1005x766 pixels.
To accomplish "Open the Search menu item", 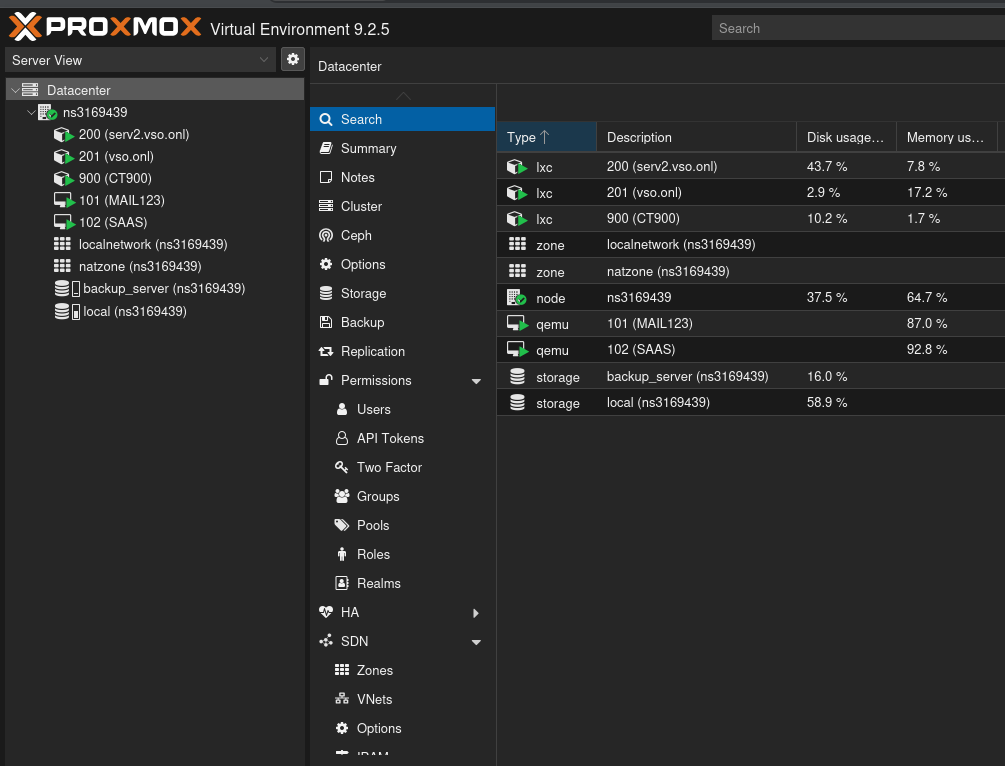I will [403, 119].
